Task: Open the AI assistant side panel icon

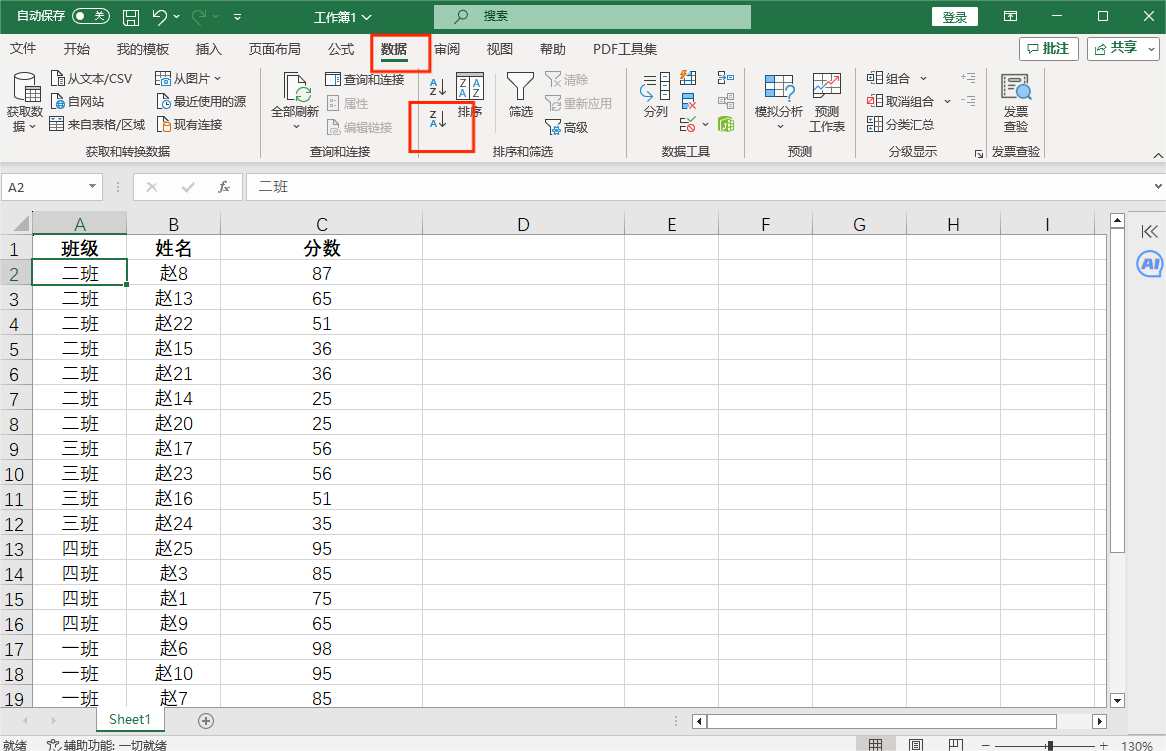Action: pyautogui.click(x=1149, y=264)
